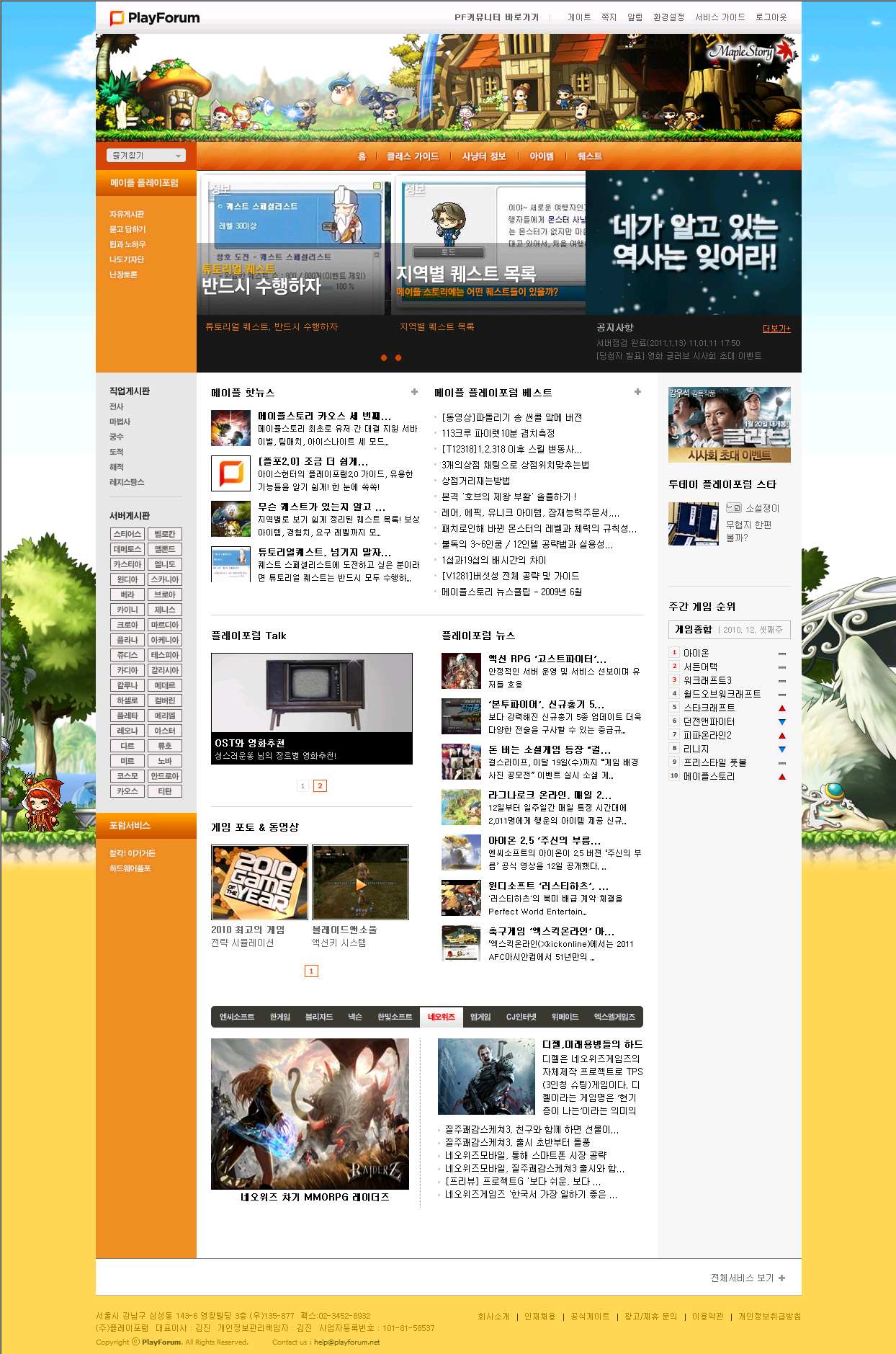Select the first carousel dot indicator
This screenshot has width=896, height=1354.
(x=384, y=357)
